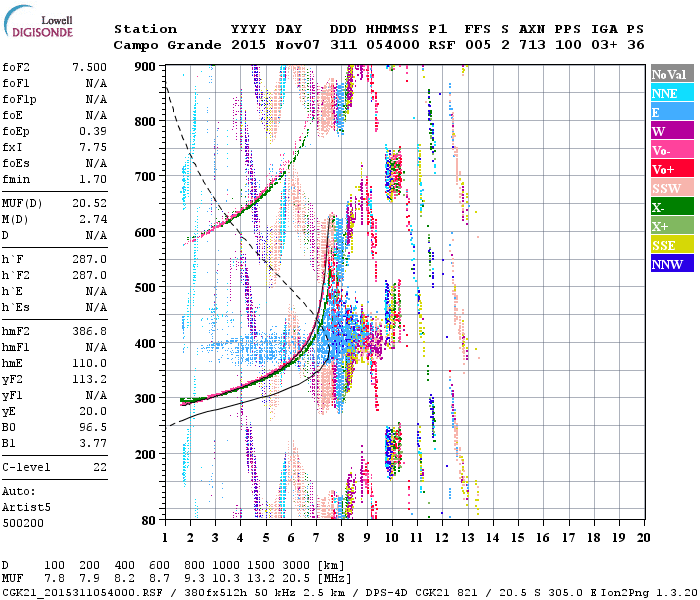
Task: Select the Vo- legend swatch
Action: coord(672,150)
